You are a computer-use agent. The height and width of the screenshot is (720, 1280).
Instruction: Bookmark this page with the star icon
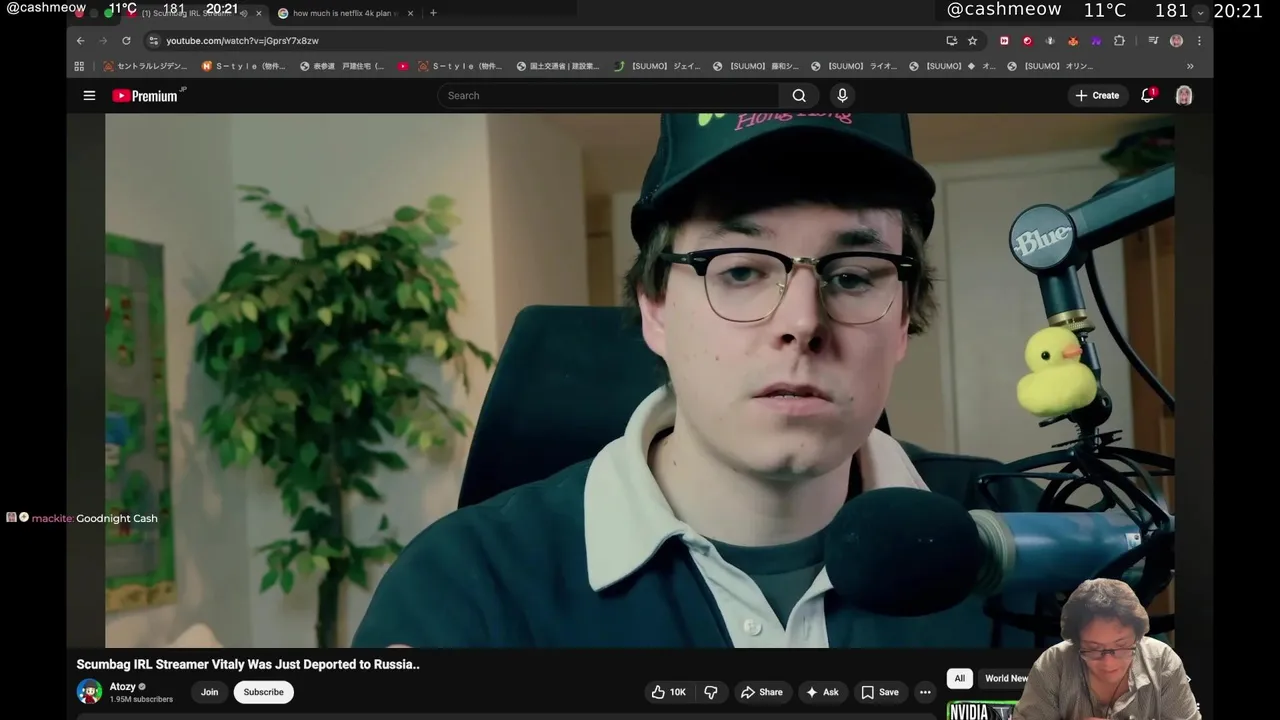coord(972,41)
